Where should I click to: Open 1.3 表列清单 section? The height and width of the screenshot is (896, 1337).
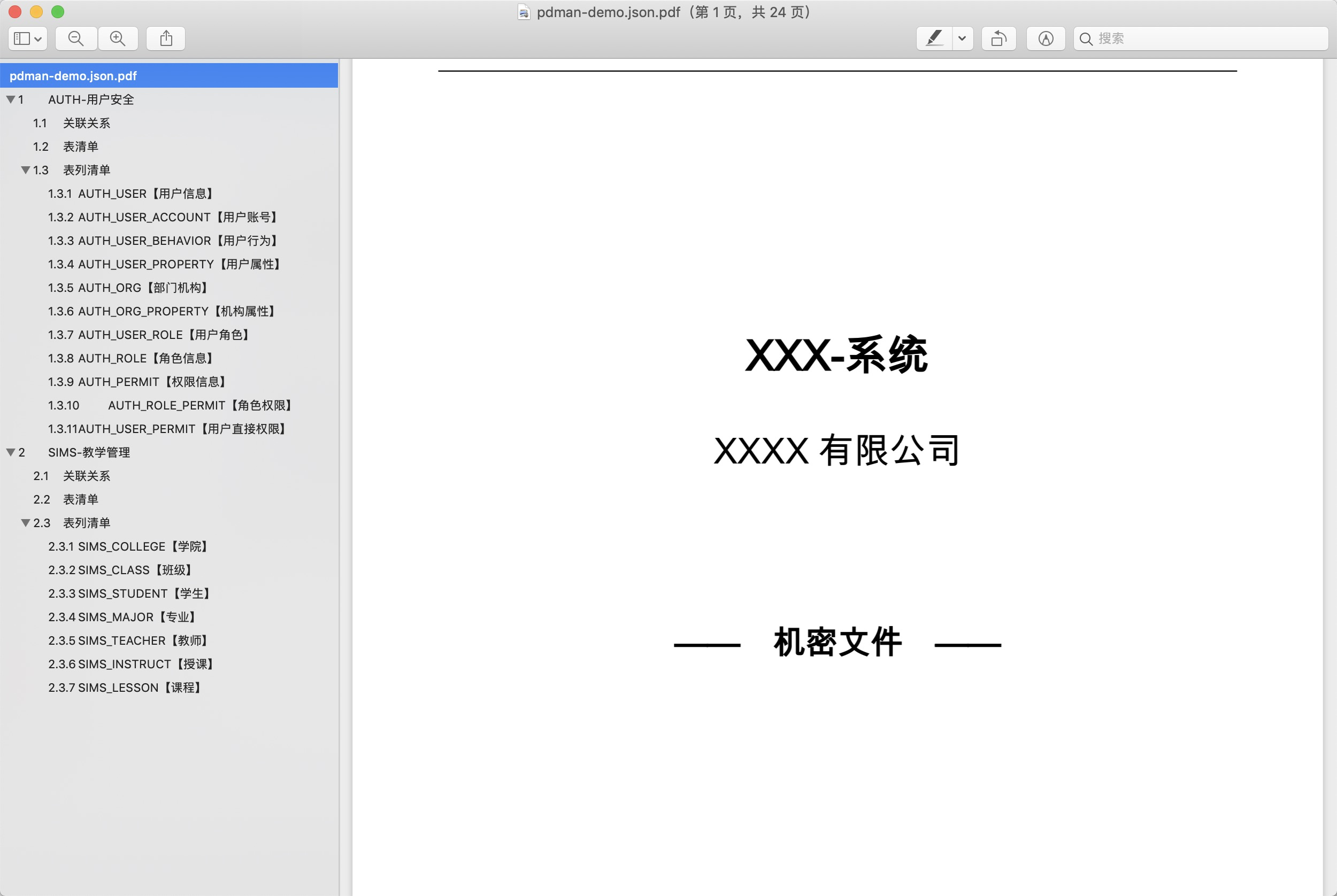pos(72,169)
